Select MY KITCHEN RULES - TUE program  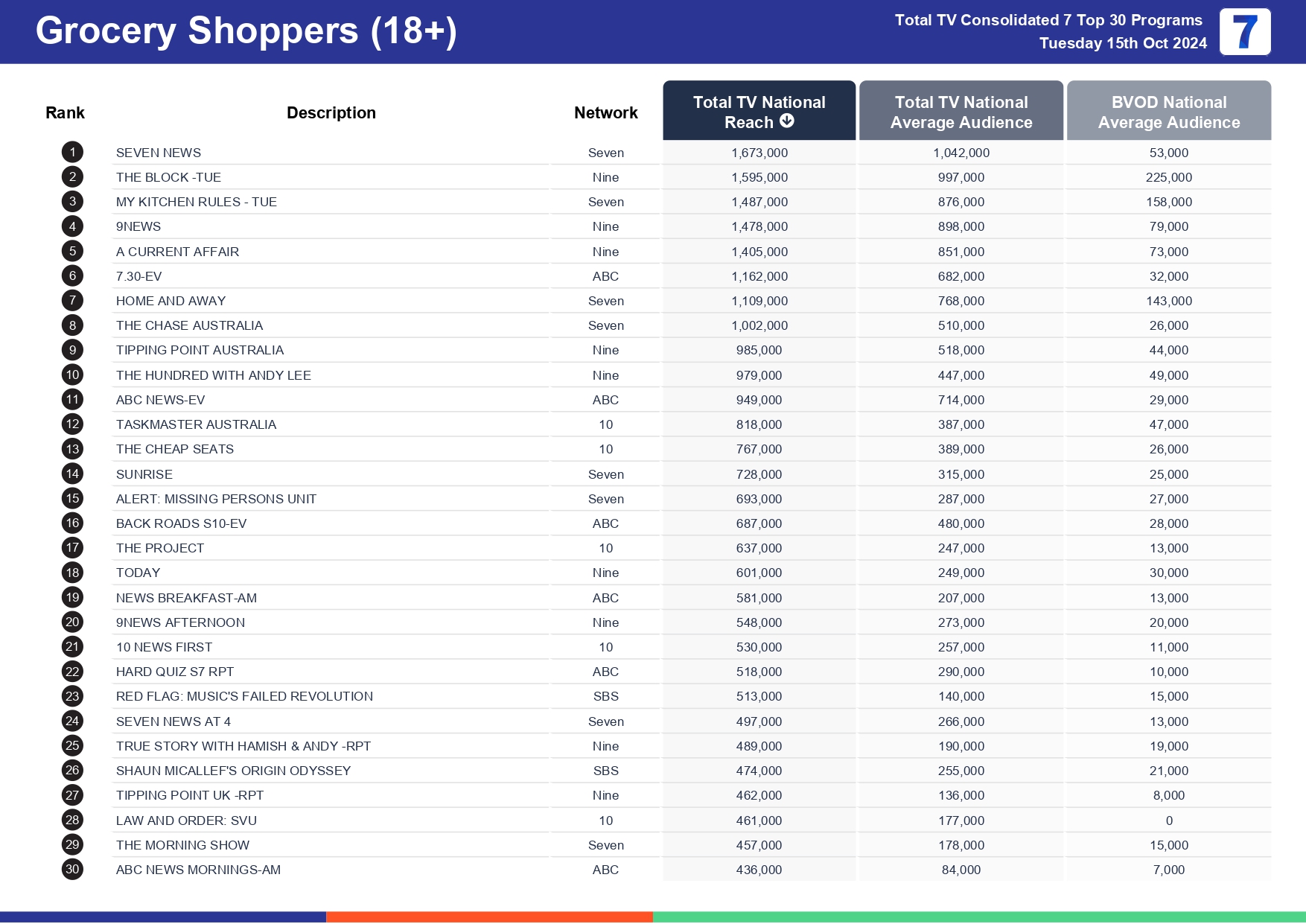point(196,202)
